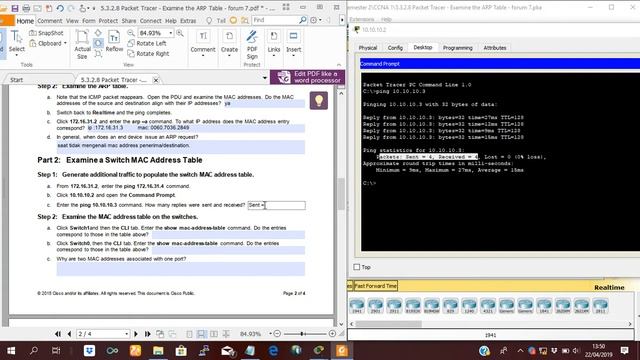This screenshot has height=360, width=640.
Task: Go to the first page of the PDF
Action: tap(58, 334)
